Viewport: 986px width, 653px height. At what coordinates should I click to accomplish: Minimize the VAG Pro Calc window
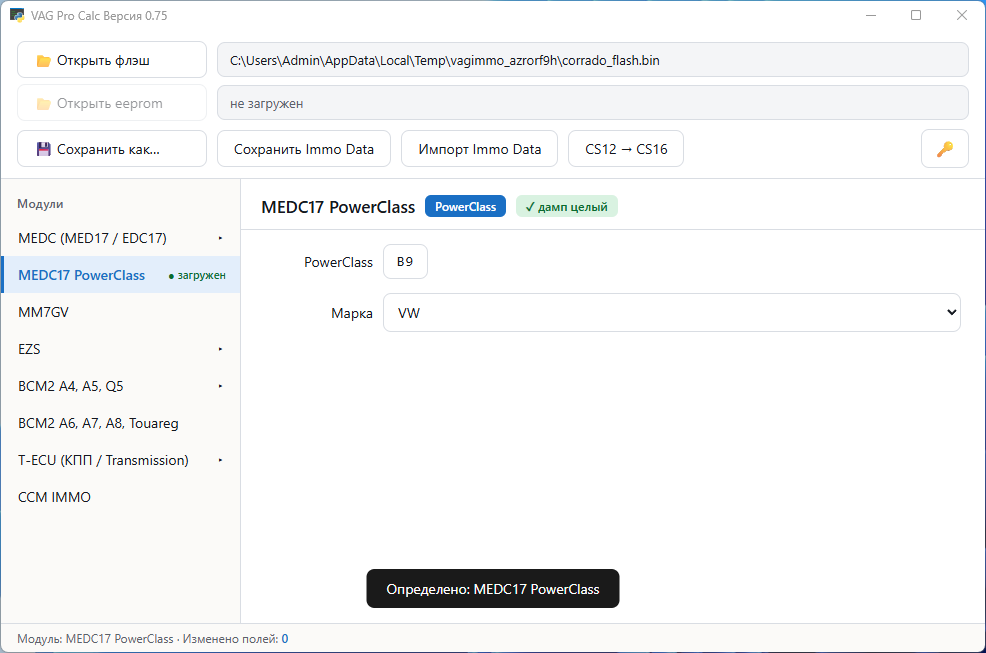(x=871, y=15)
